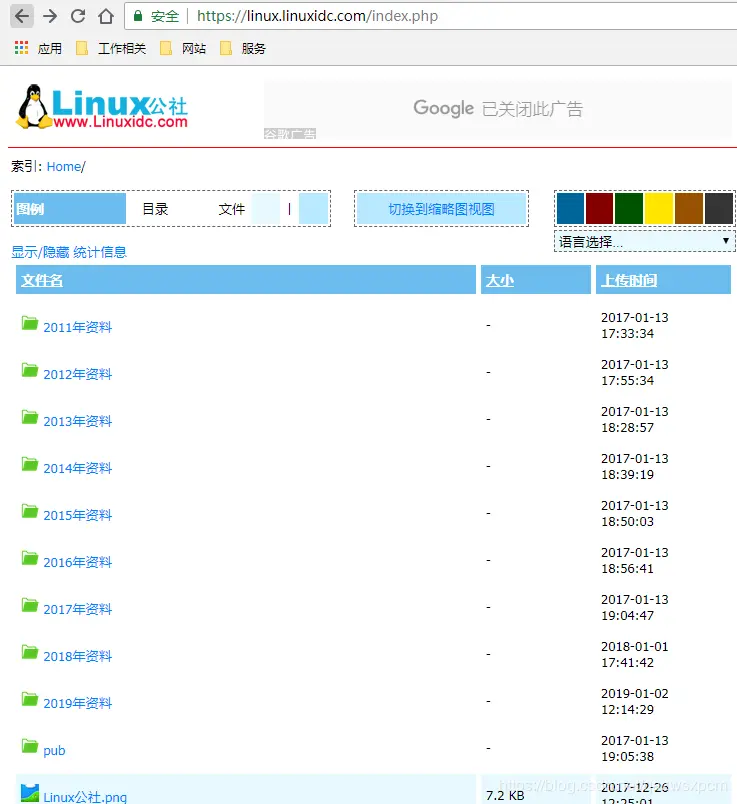737x804 pixels.
Task: Click folder icon for 2011年资料
Action: 30,323
